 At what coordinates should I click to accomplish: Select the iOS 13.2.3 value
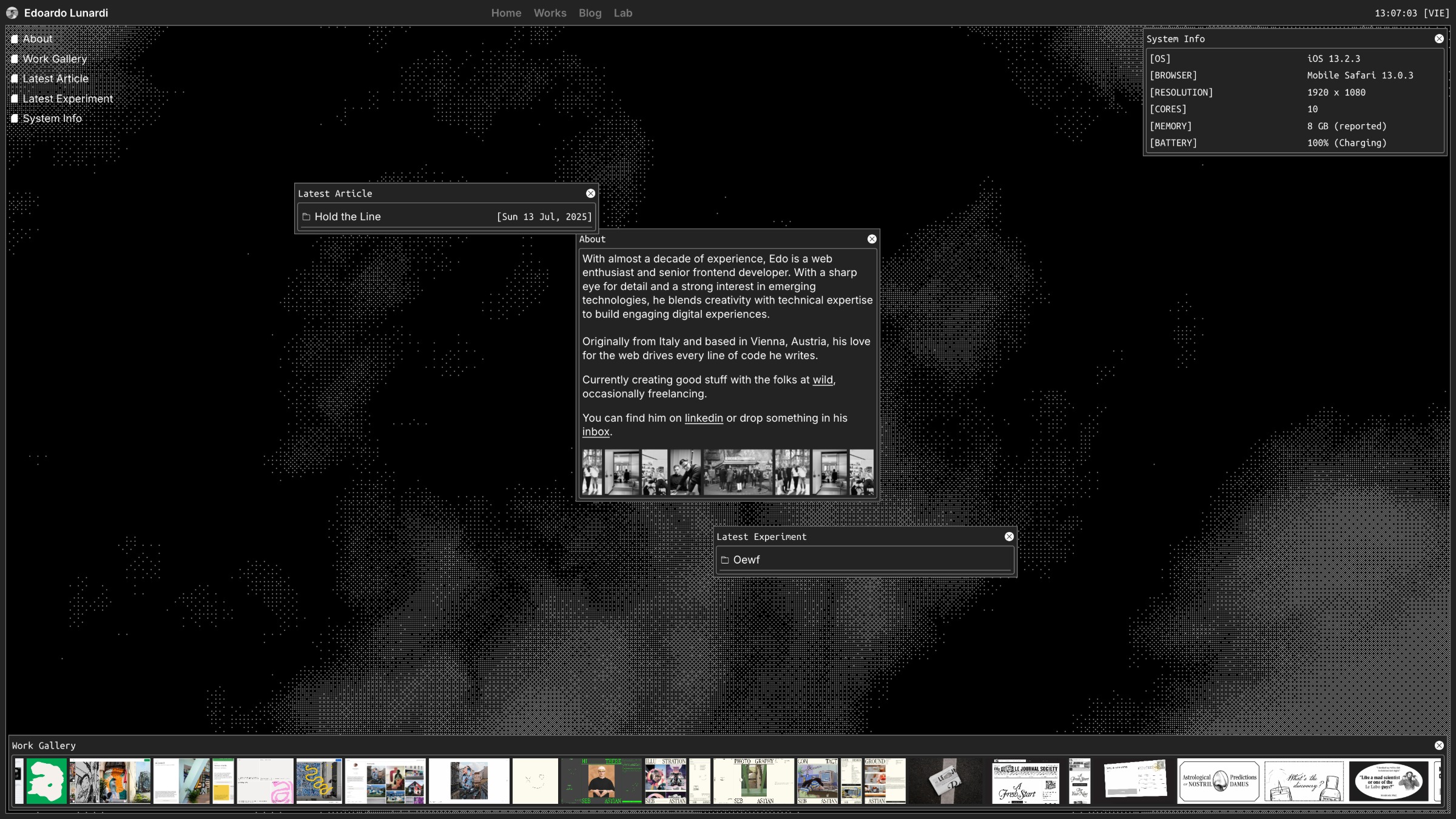click(1333, 59)
